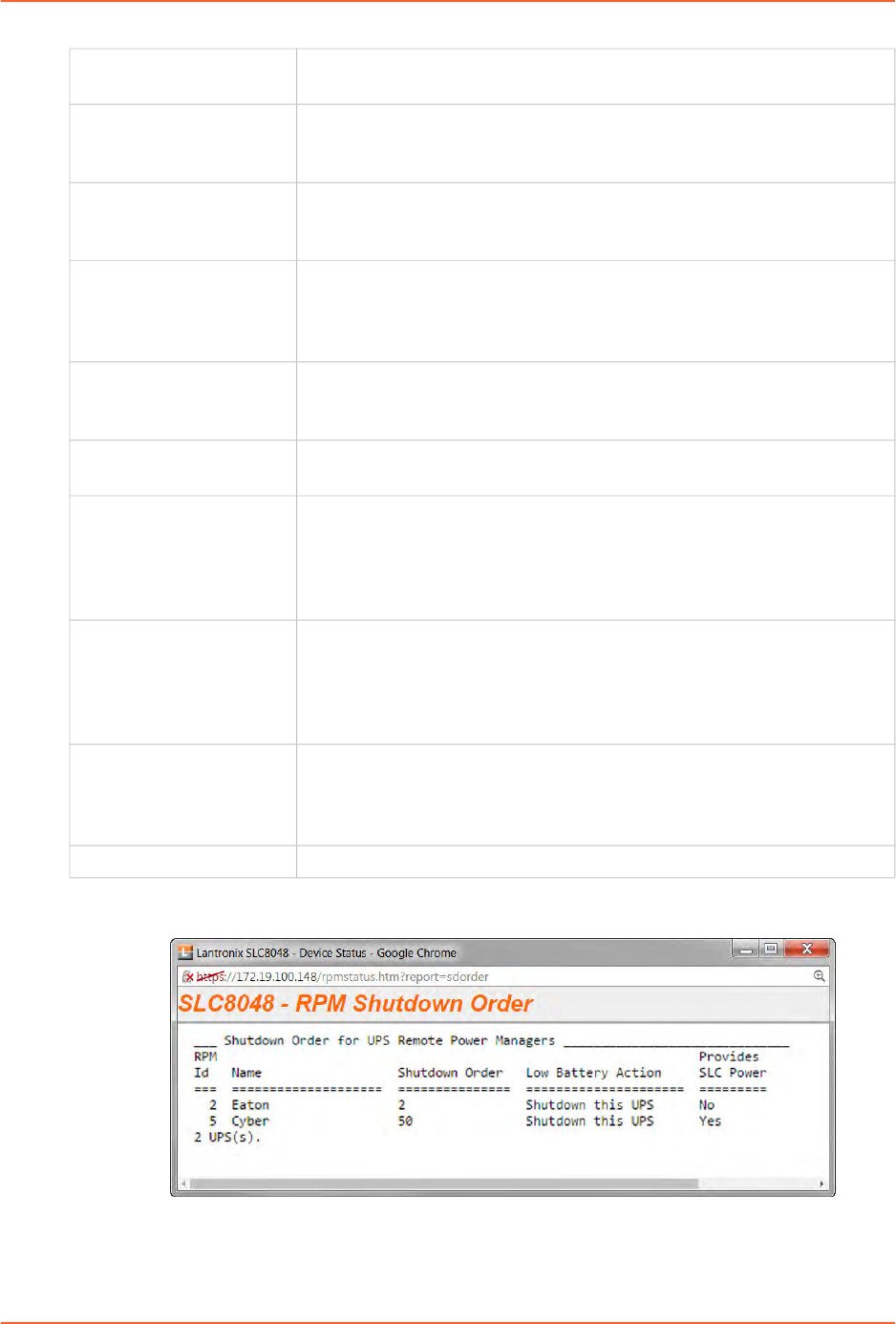The width and height of the screenshot is (896, 1324).
Task: Maximize the Device Status Chrome window
Action: [x=771, y=950]
